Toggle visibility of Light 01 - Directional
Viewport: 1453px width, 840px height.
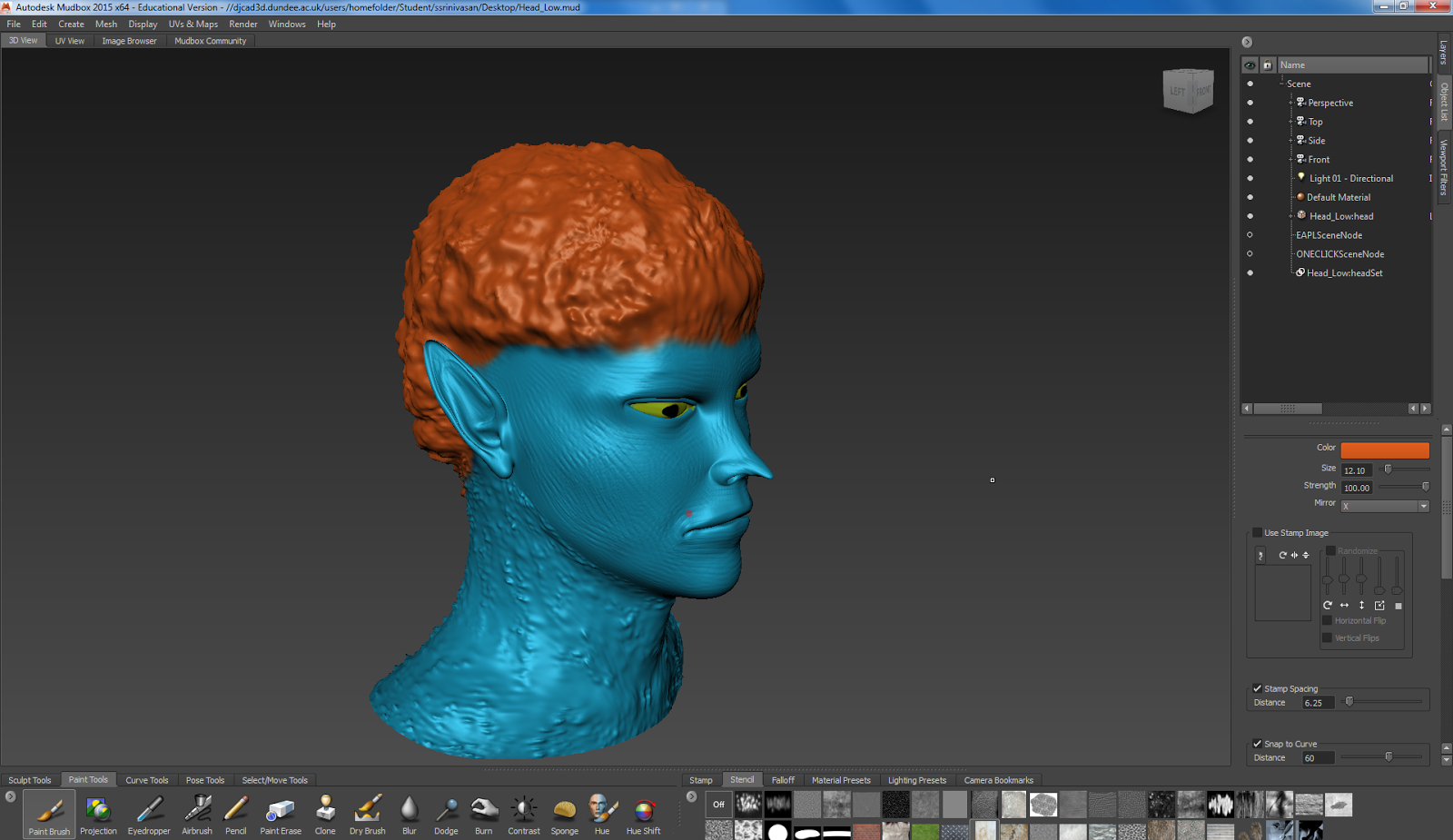coord(1250,178)
